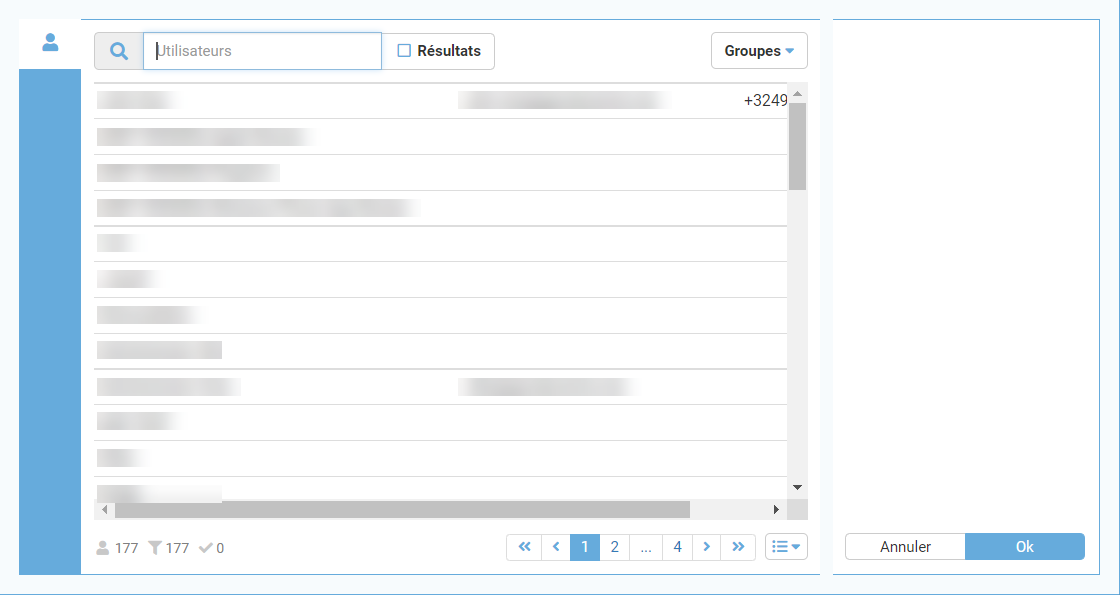The width and height of the screenshot is (1120, 595).
Task: Go to previous page with left chevron
Action: coord(555,547)
